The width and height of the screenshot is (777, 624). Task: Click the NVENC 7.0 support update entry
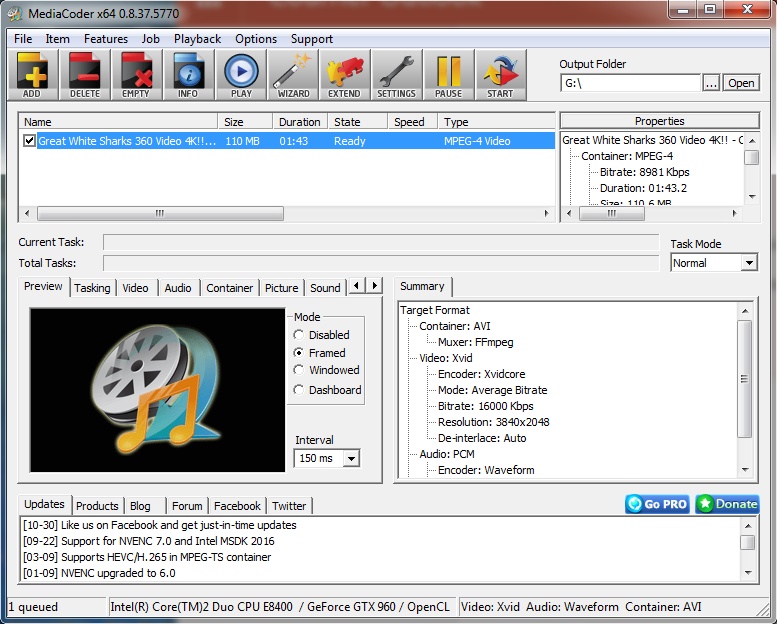click(149, 541)
